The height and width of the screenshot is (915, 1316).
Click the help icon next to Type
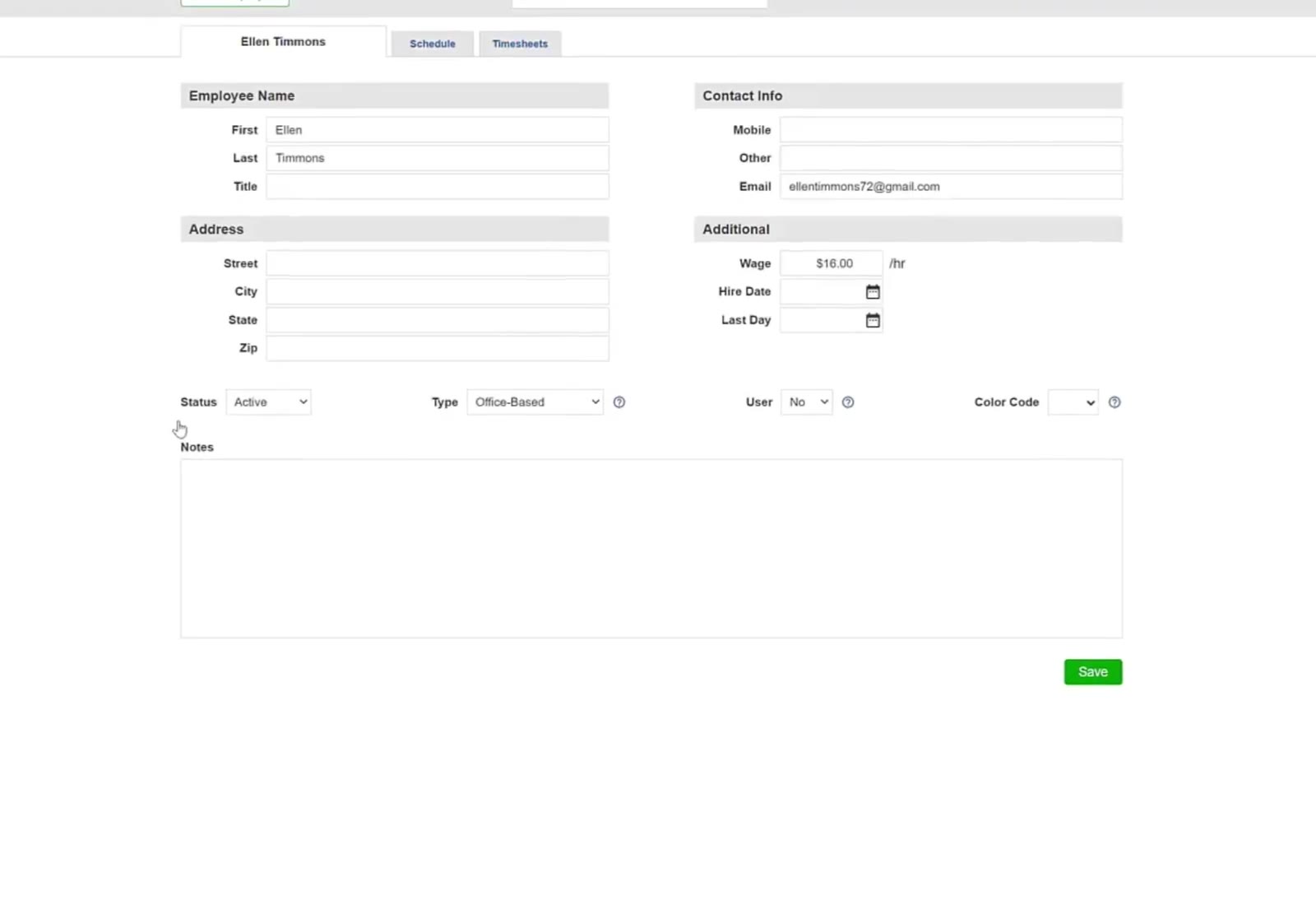(619, 402)
